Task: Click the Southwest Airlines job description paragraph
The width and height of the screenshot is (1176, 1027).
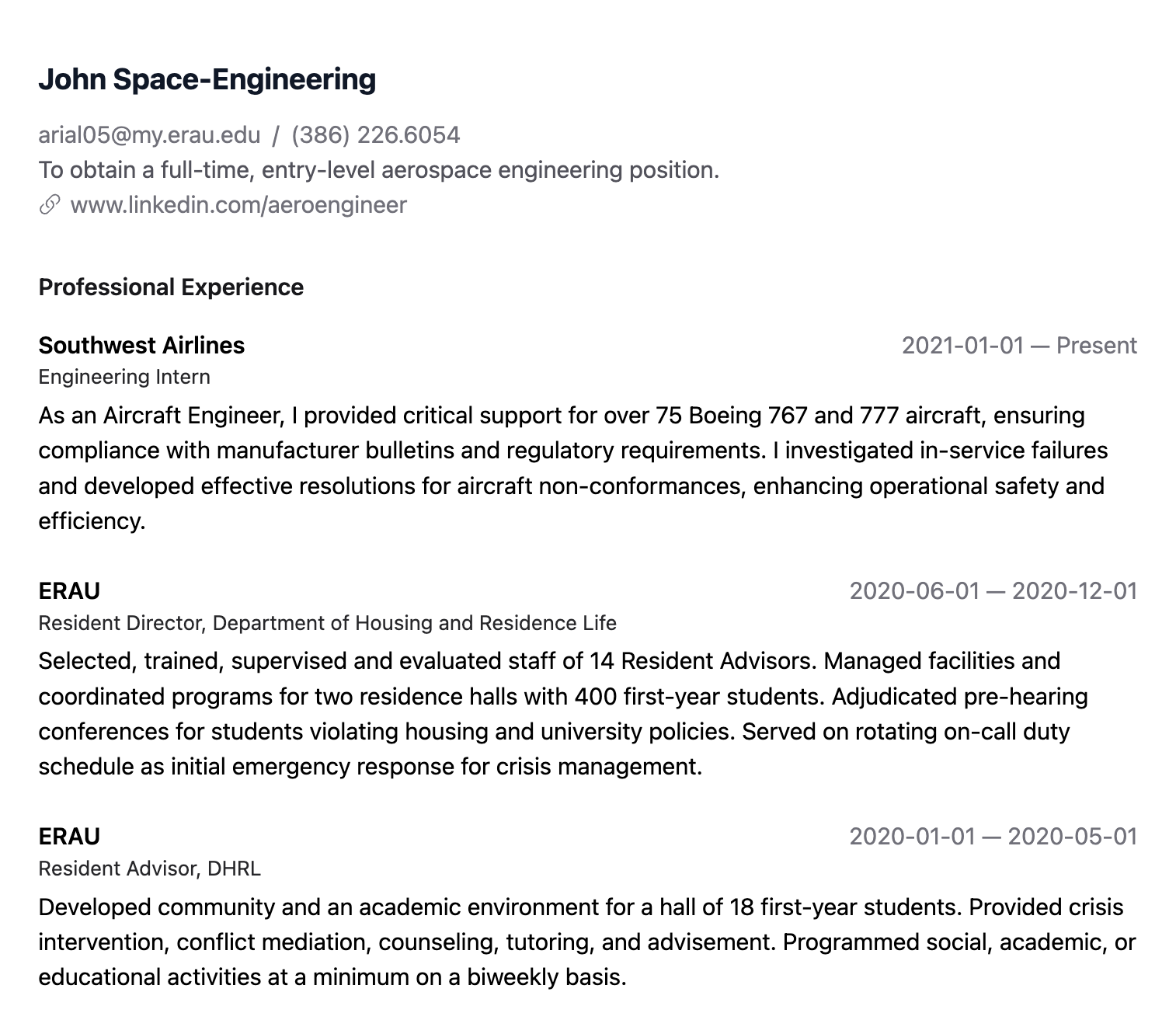Action: click(x=572, y=468)
